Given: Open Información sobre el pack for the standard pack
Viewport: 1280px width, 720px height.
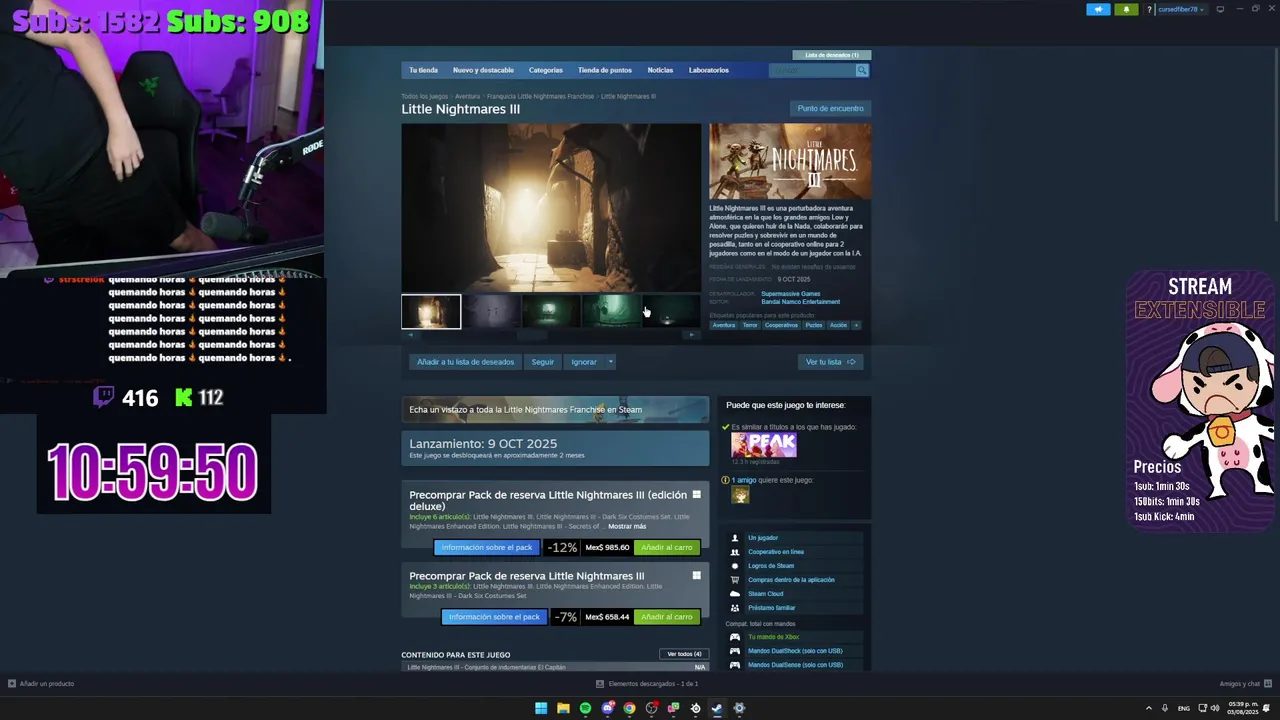Looking at the screenshot, I should 494,617.
